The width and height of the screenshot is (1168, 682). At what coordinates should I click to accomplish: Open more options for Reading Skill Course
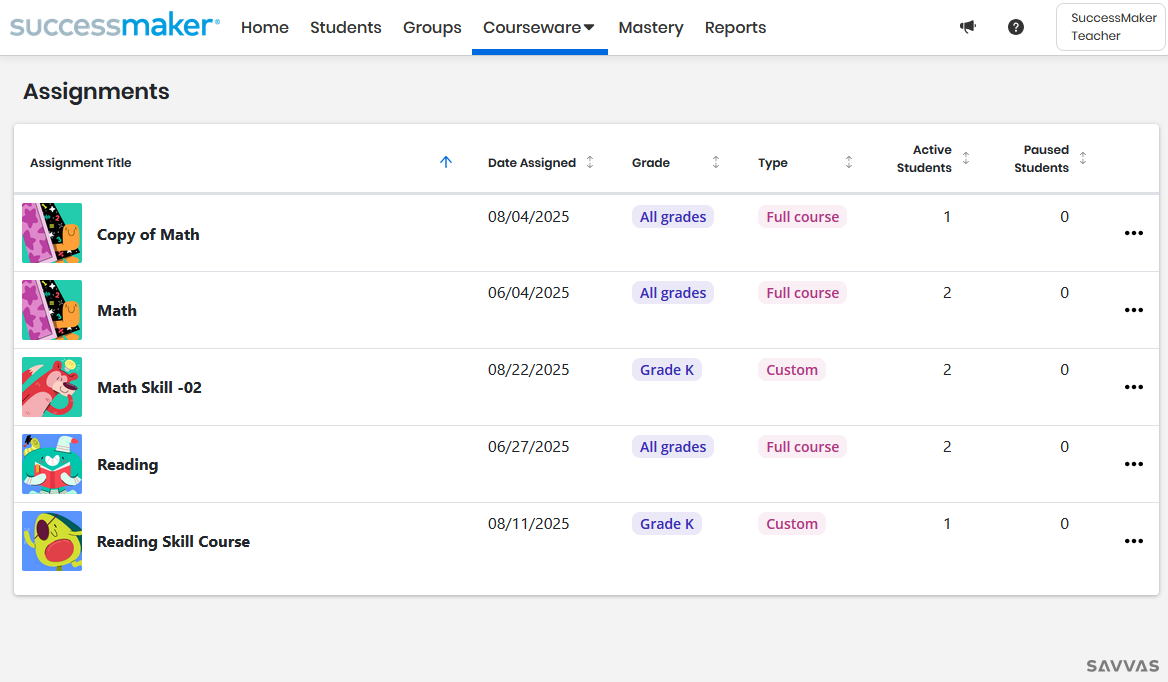click(x=1133, y=541)
